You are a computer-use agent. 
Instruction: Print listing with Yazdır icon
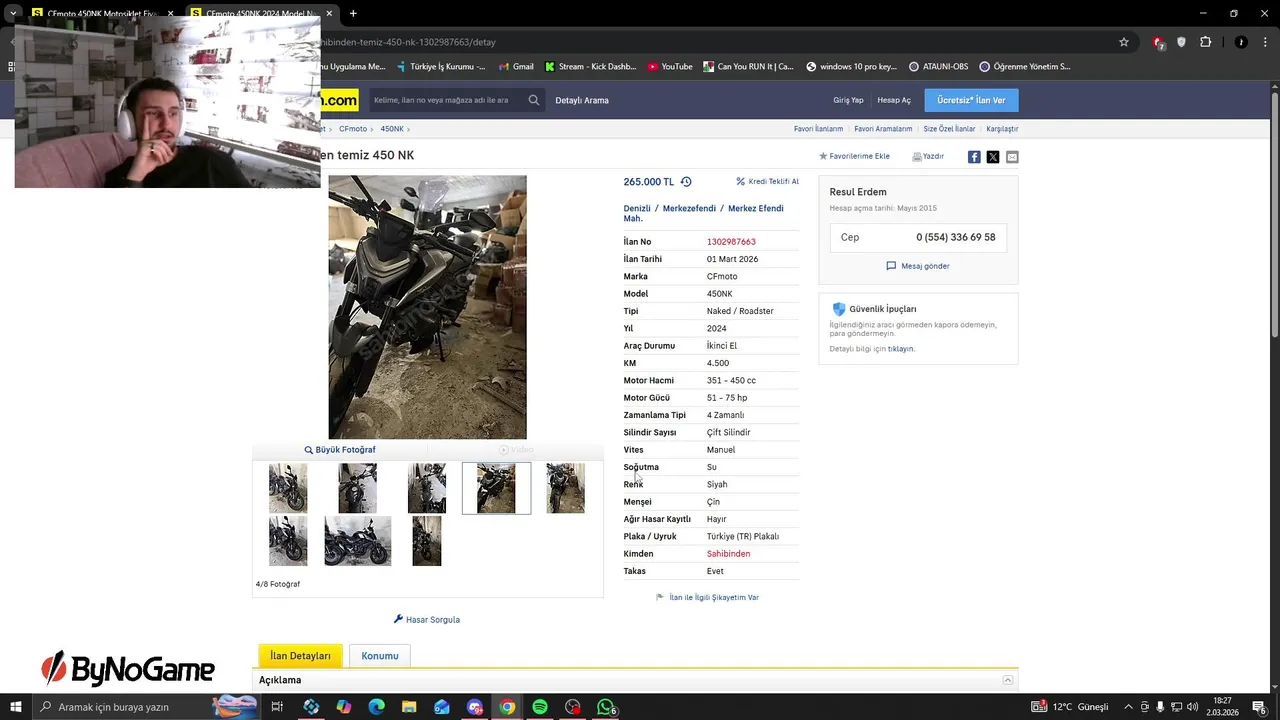coord(928,156)
